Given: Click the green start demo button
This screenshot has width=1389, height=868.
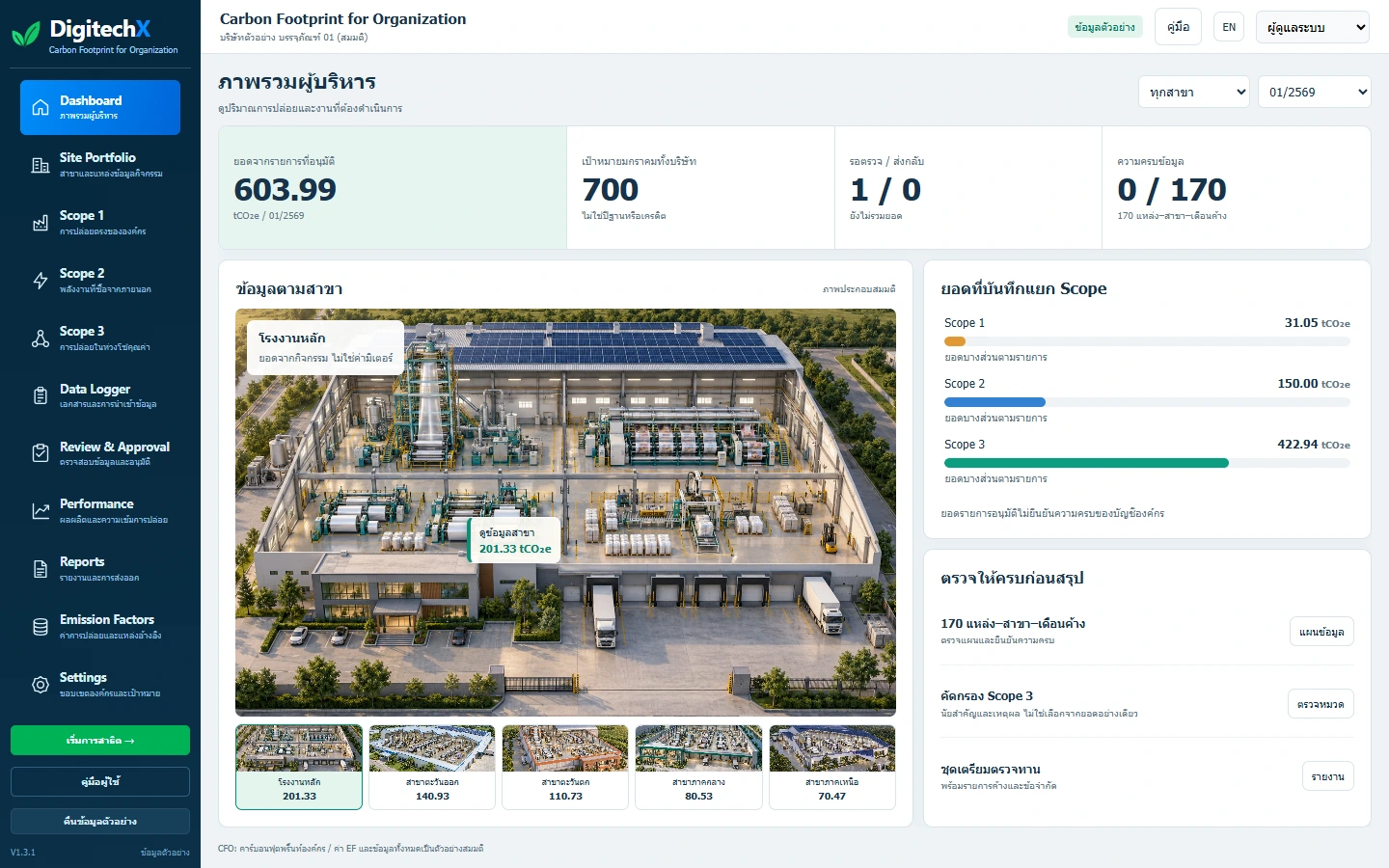Looking at the screenshot, I should (100, 741).
